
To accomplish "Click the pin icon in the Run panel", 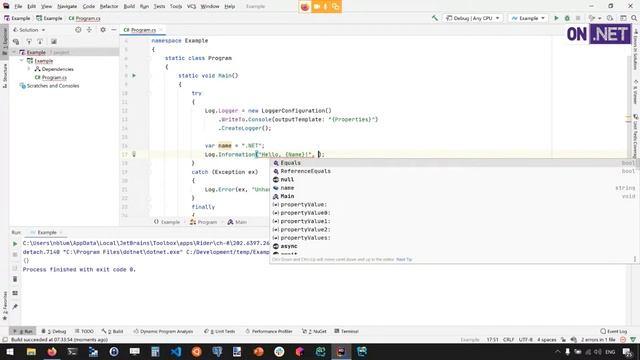I will tap(15, 307).
